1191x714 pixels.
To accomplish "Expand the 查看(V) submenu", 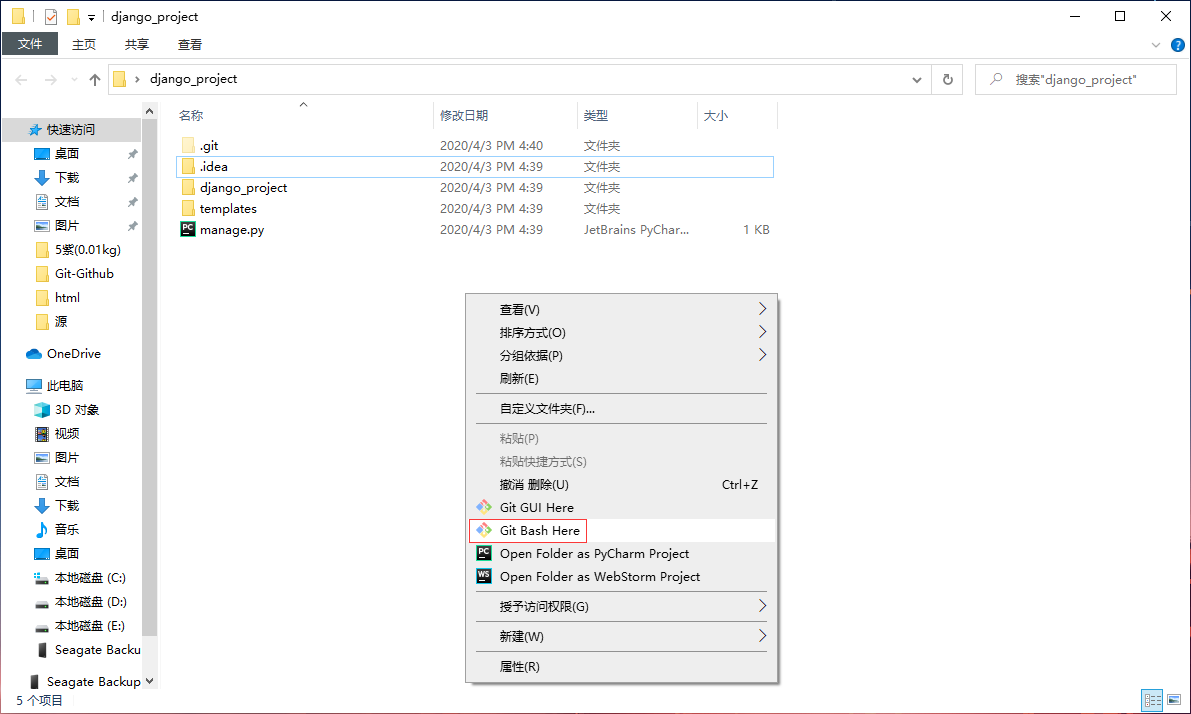I will [x=763, y=309].
